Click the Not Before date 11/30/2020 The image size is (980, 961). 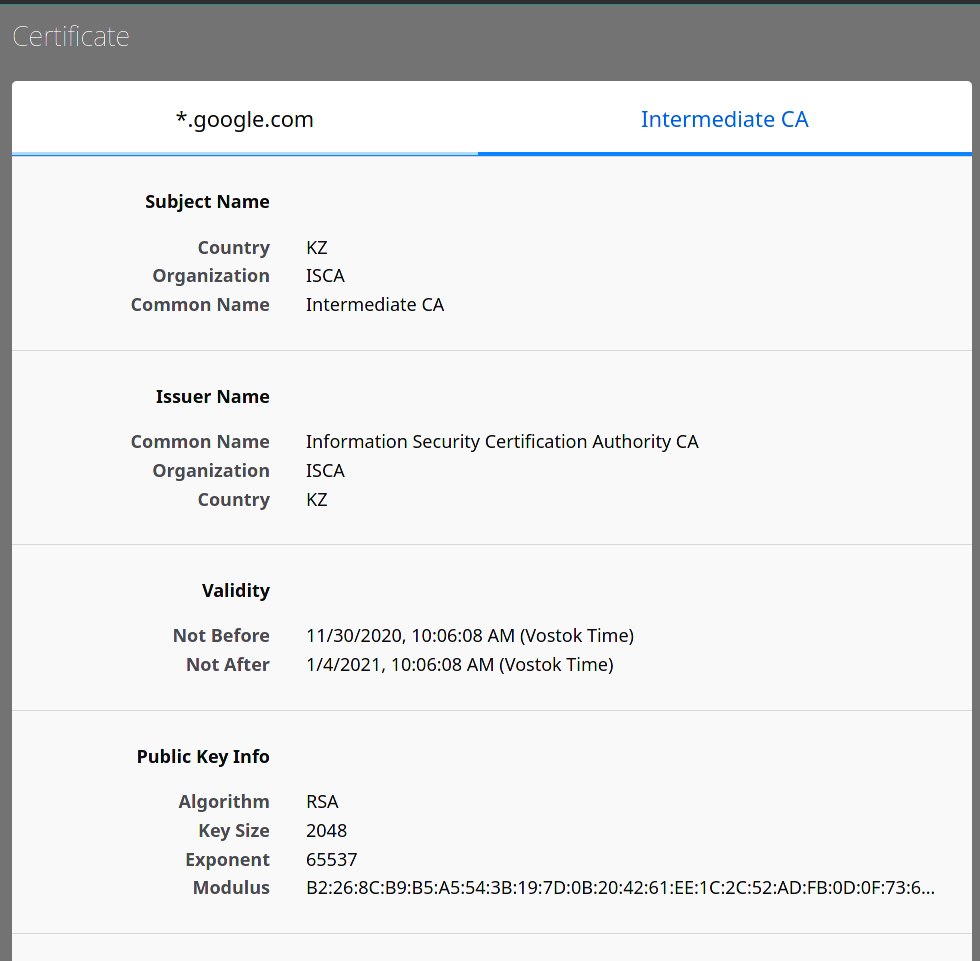click(x=469, y=635)
